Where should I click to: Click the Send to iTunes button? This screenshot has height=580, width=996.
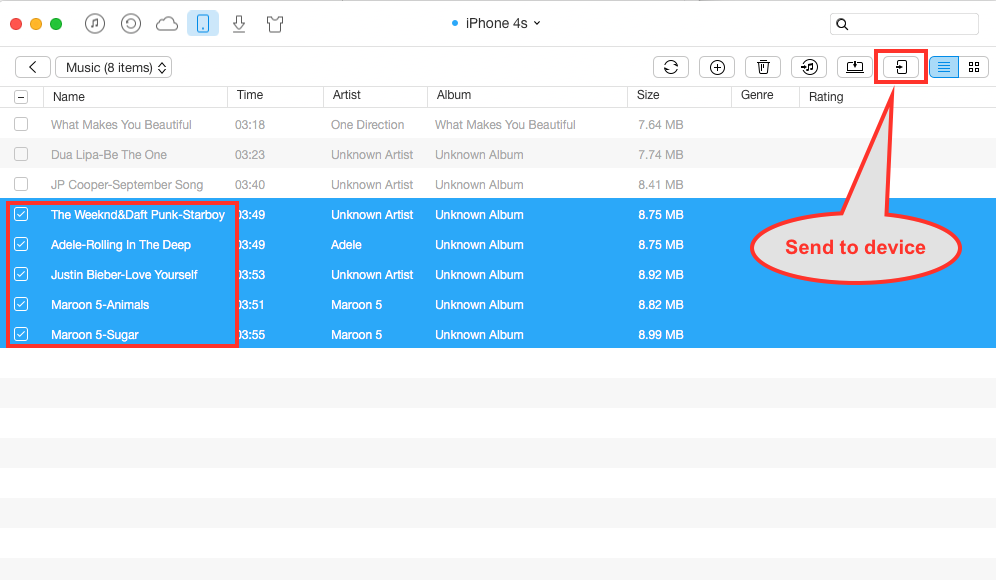pos(809,67)
